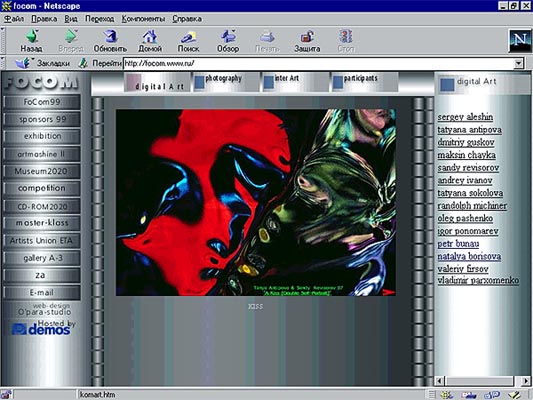Open the vladimir parxomenko link
533x400 pixels.
478,280
